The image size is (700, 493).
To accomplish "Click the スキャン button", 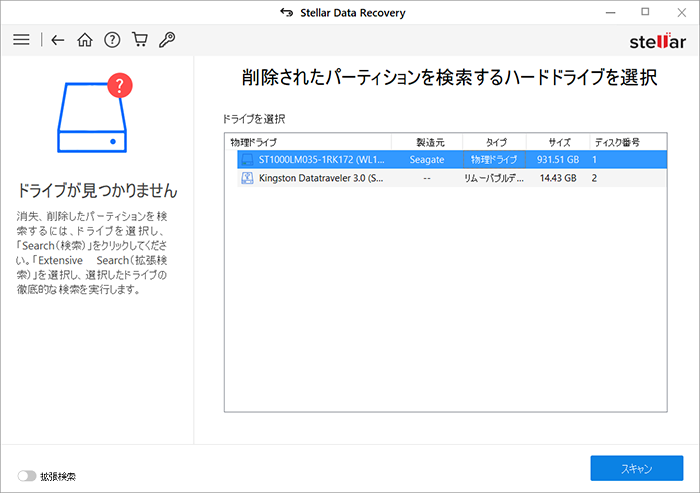I will click(x=637, y=468).
